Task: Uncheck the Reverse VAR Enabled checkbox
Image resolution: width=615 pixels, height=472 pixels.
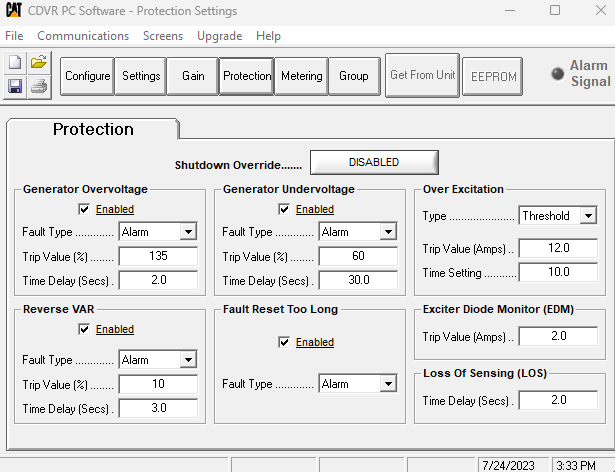Action: point(84,329)
